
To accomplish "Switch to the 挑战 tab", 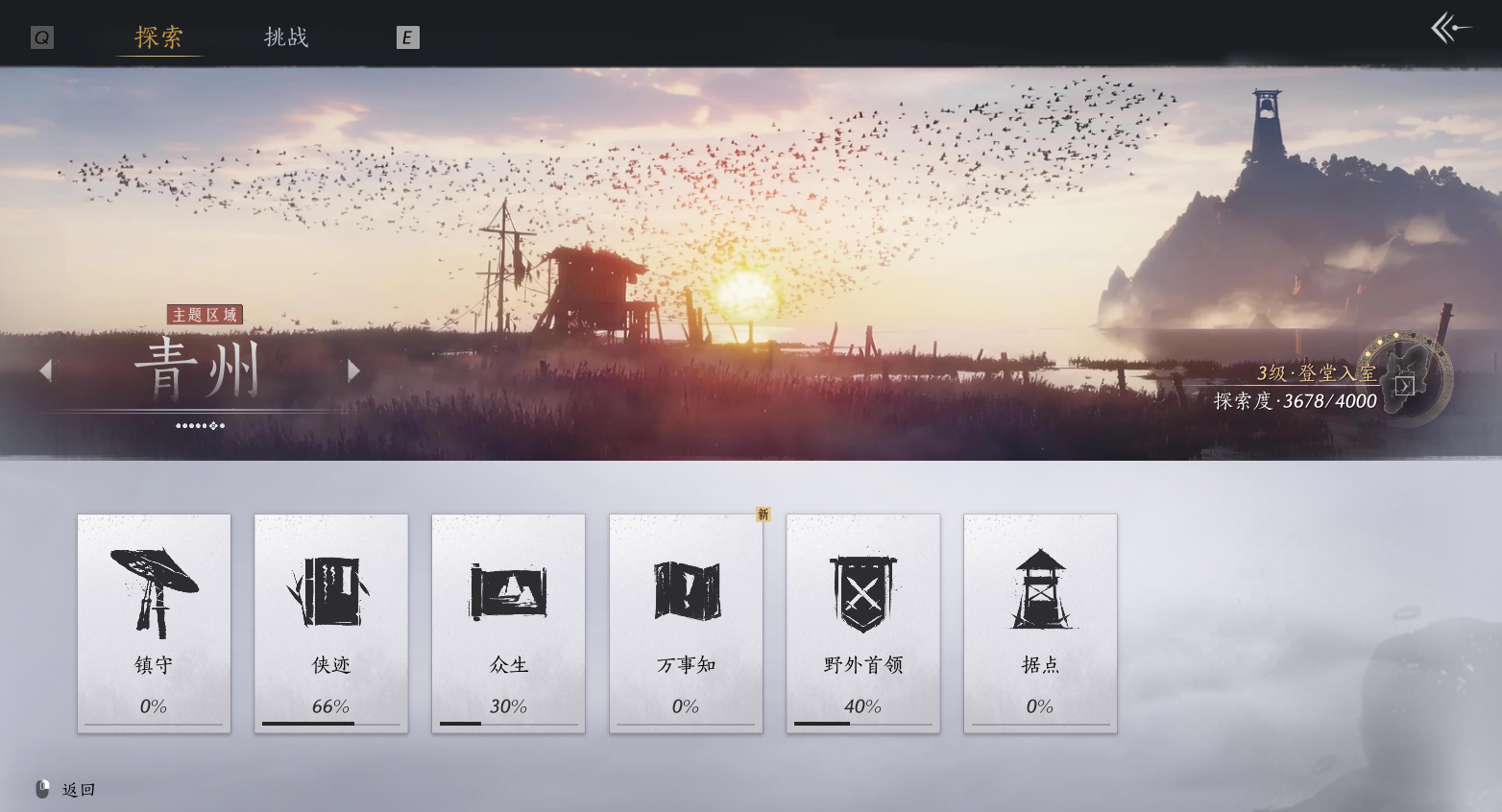I will [x=286, y=37].
